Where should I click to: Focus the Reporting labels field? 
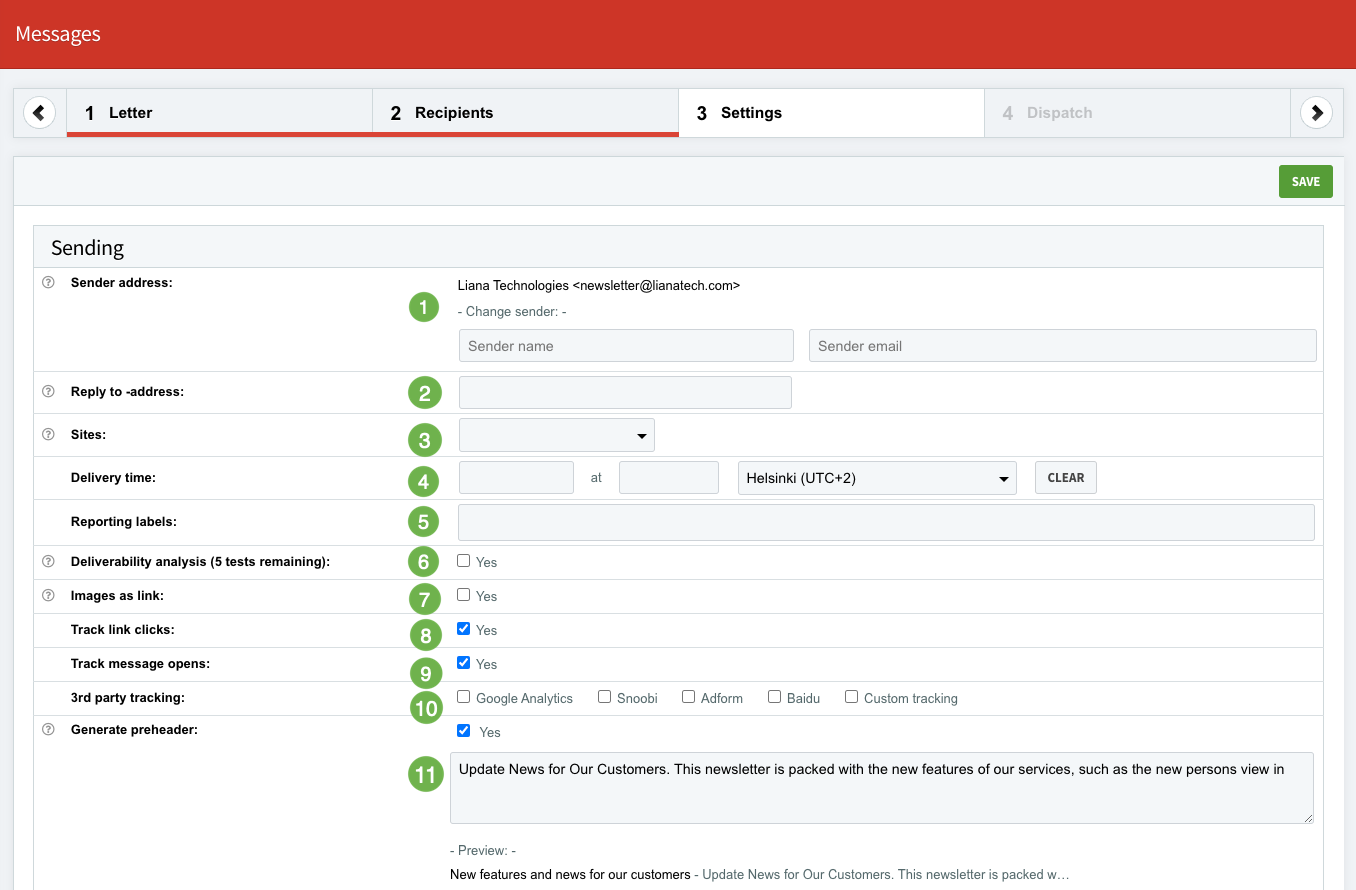point(886,523)
